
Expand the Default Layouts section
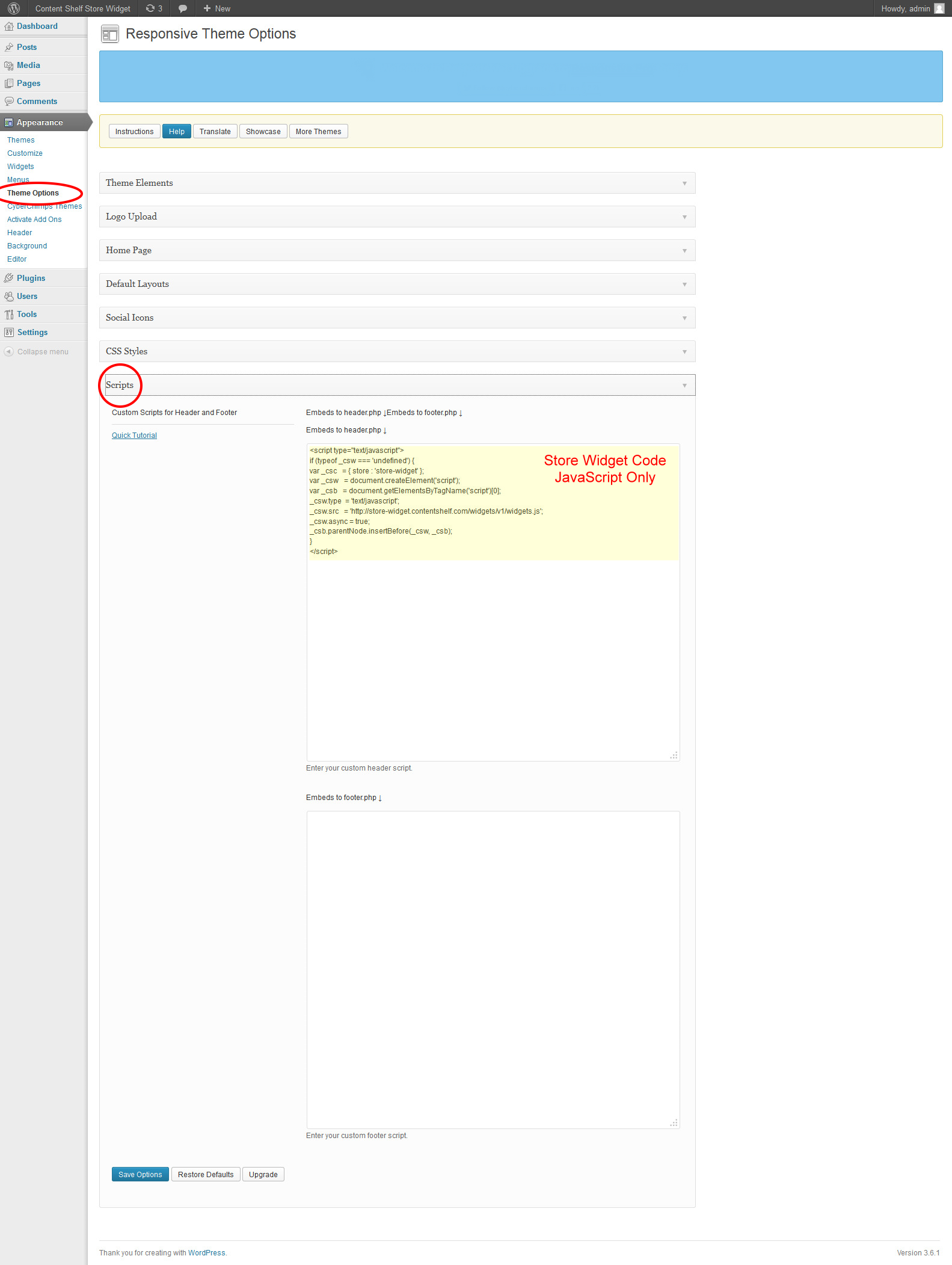click(397, 284)
